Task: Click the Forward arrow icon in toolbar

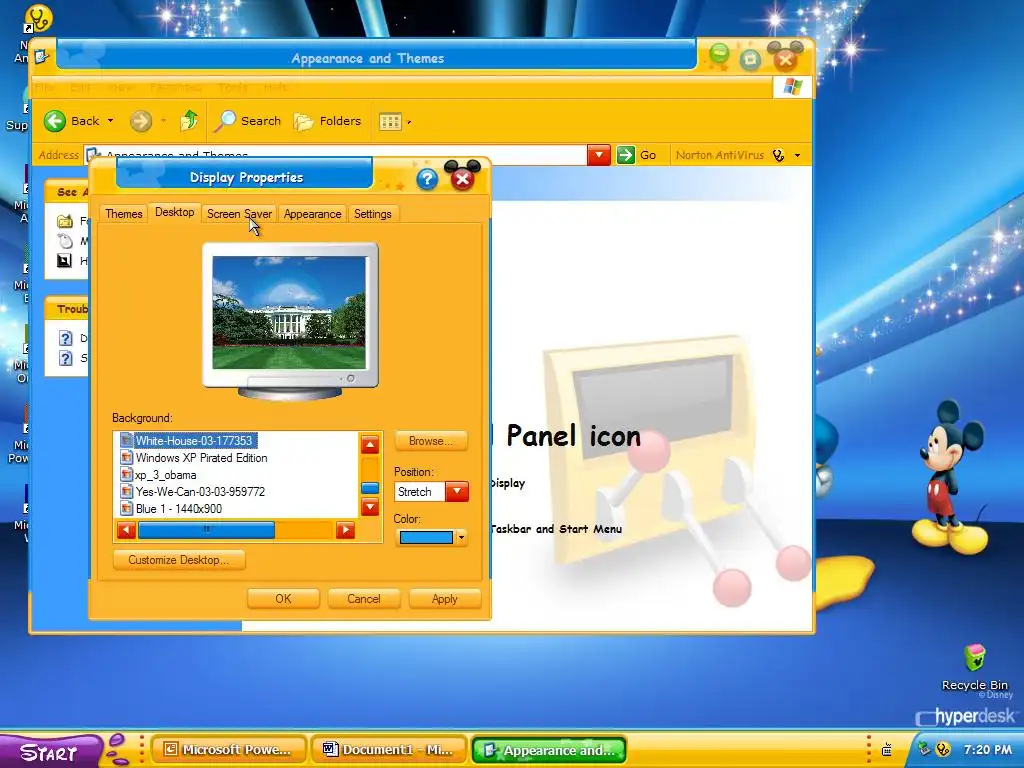Action: 140,121
